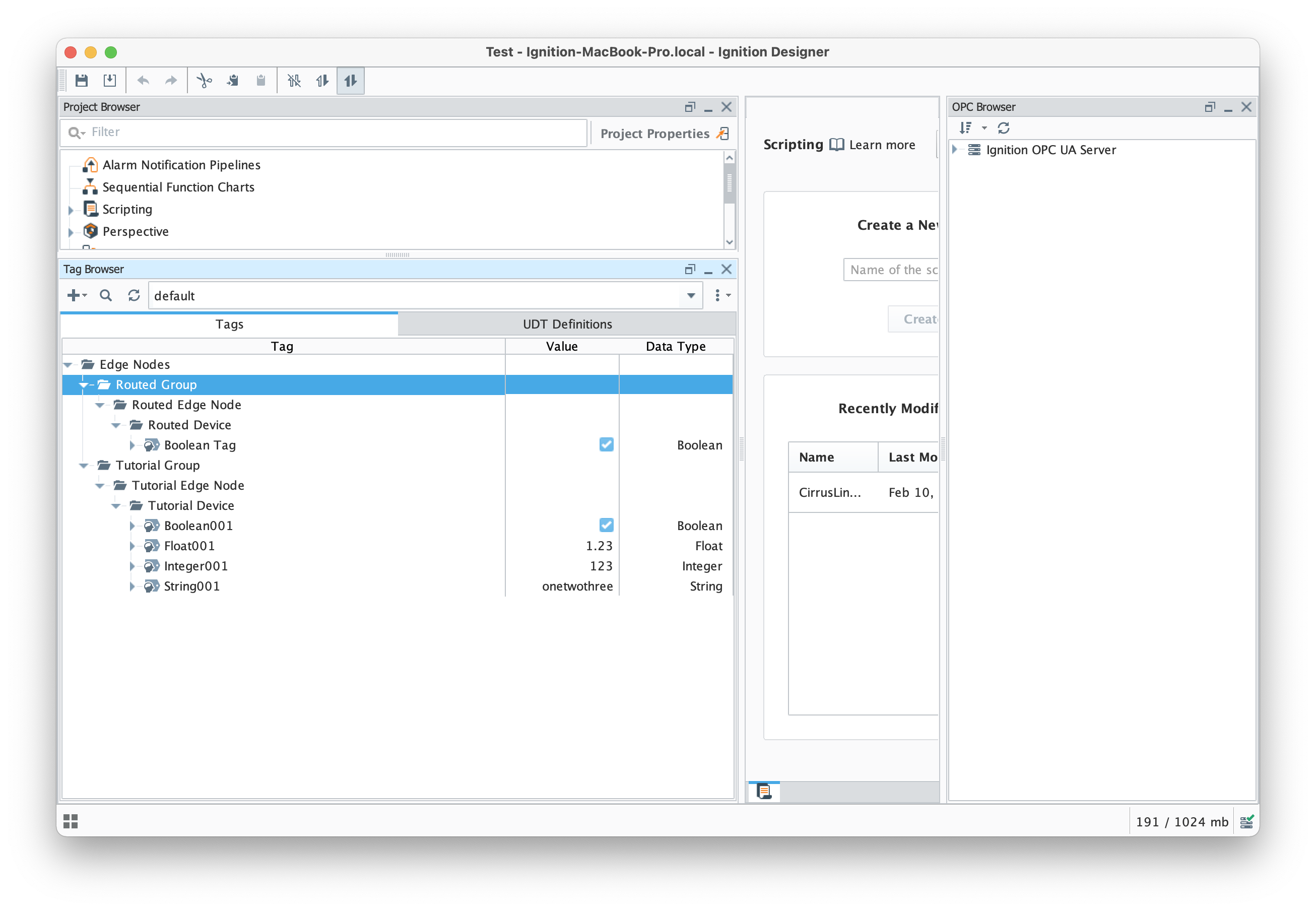This screenshot has width=1316, height=911.
Task: Click the Cut scissors toolbar icon
Action: pyautogui.click(x=204, y=81)
